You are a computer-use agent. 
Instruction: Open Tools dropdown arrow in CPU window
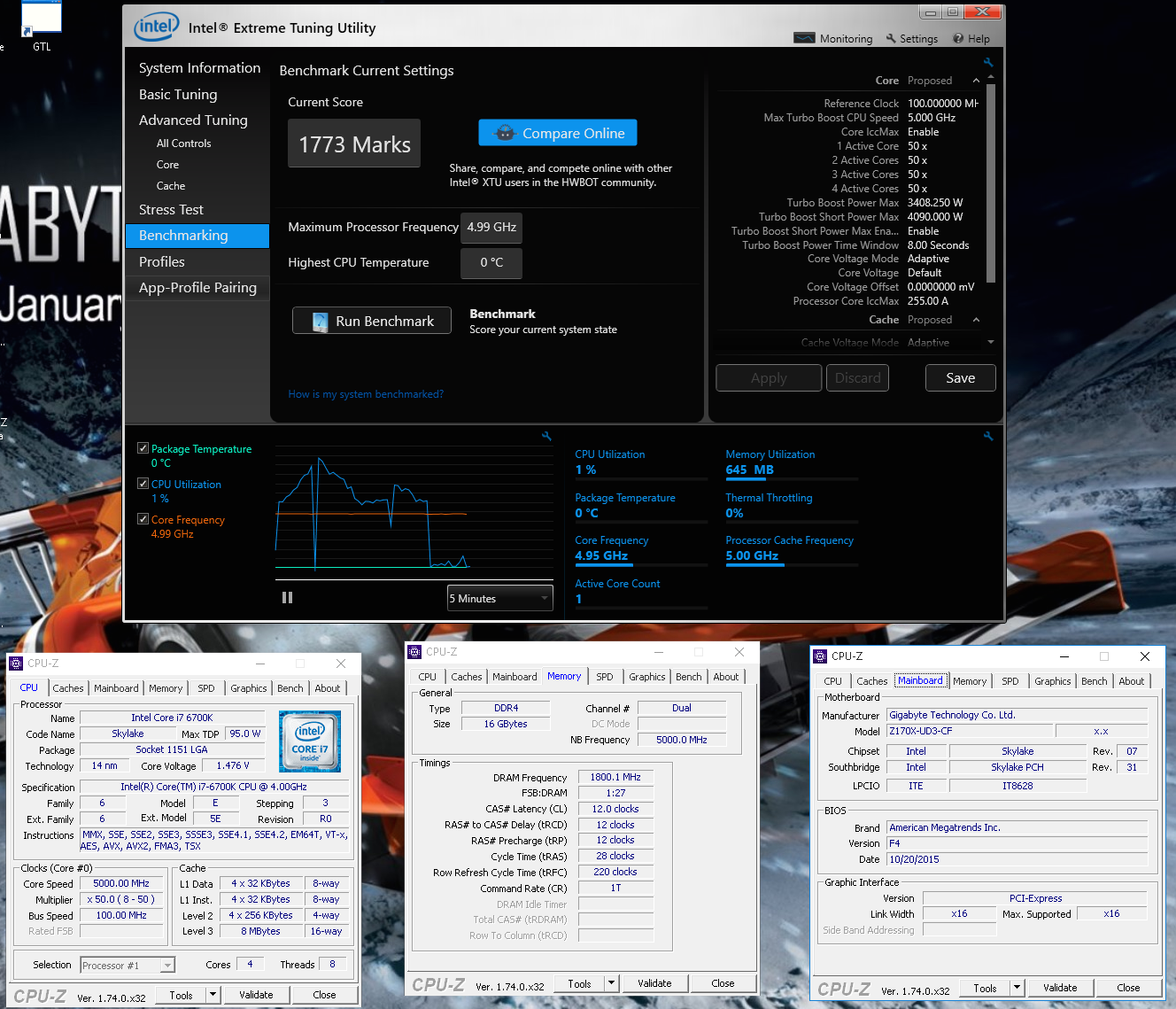(213, 994)
